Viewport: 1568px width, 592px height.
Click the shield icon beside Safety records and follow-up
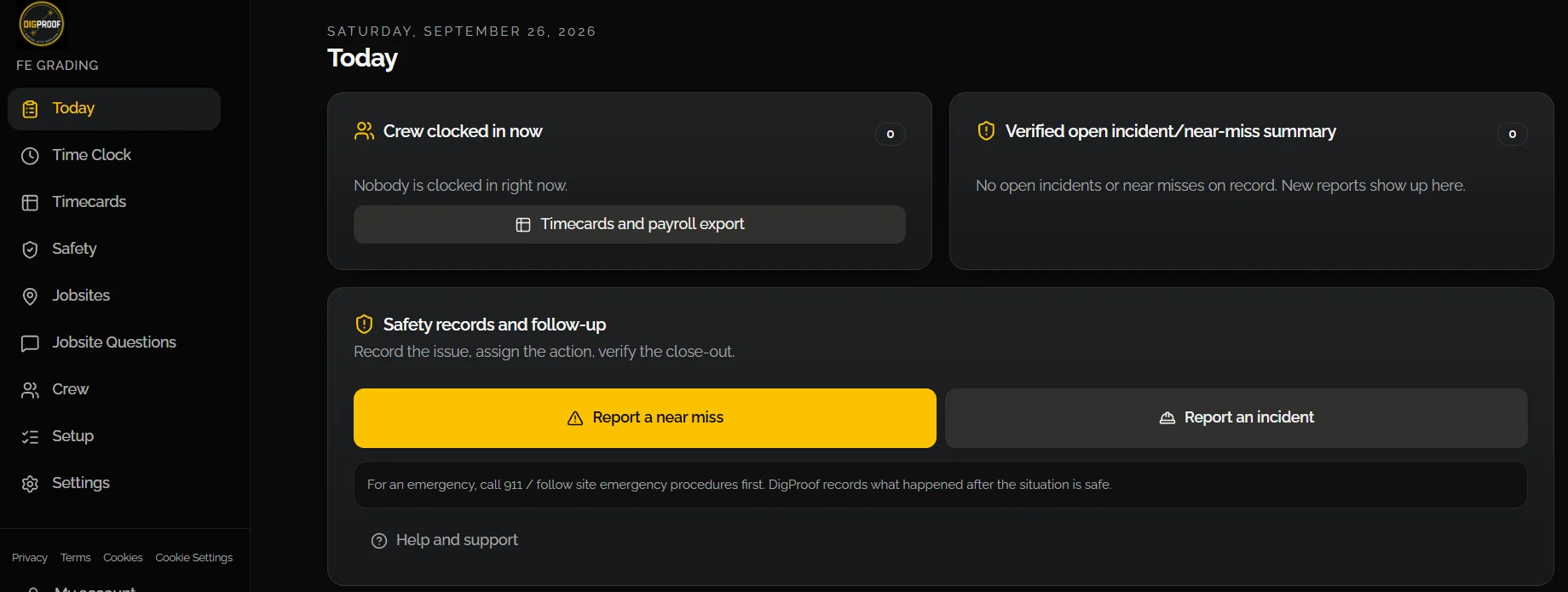pos(364,325)
